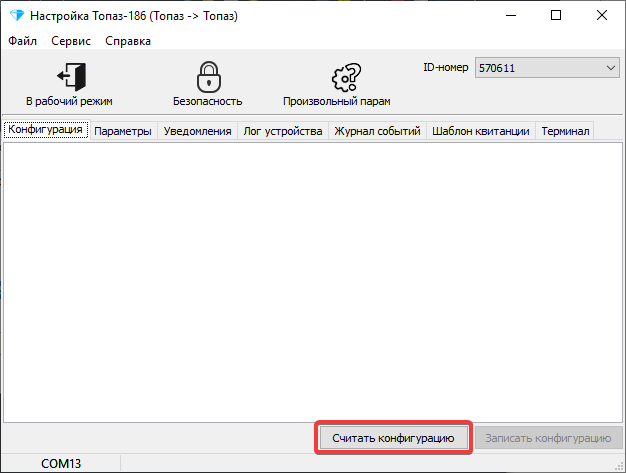Image resolution: width=626 pixels, height=473 pixels.
Task: Click the 'В рабочий режим' exit-door icon
Action: (x=71, y=76)
